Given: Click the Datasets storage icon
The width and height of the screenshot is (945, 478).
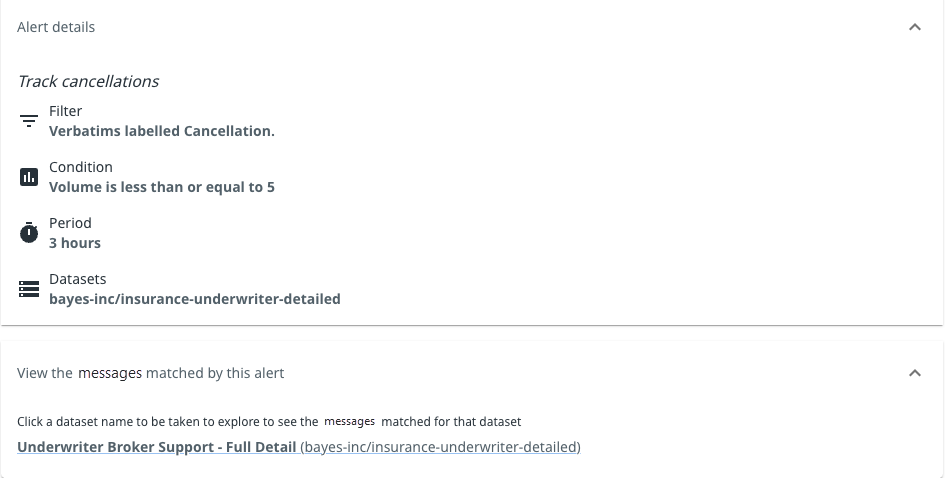Looking at the screenshot, I should (29, 289).
